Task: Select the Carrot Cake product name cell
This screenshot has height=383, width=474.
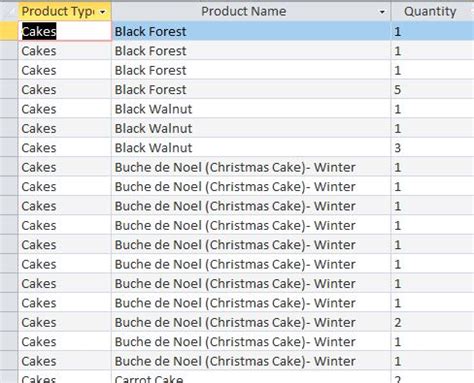Action: [251, 377]
